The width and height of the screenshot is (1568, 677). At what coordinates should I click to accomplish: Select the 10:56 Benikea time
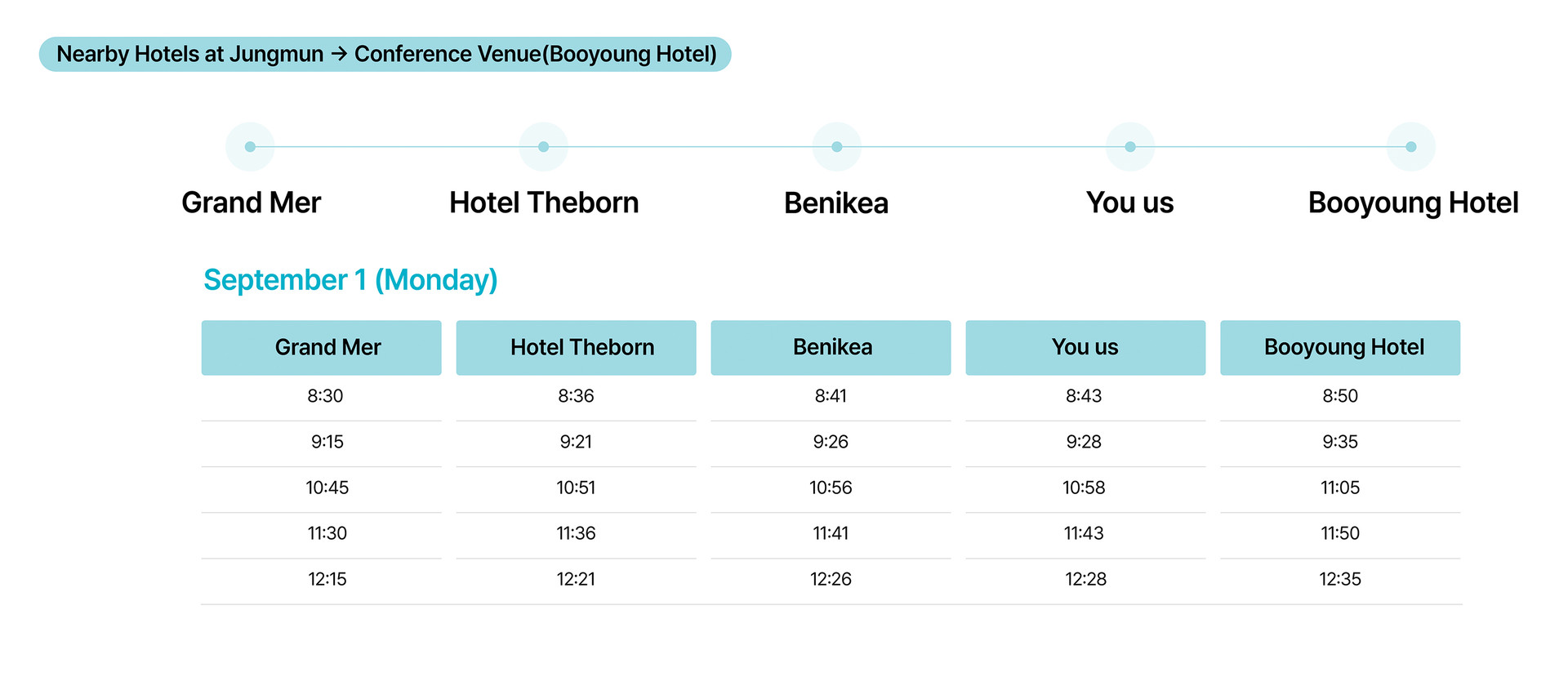coord(831,488)
